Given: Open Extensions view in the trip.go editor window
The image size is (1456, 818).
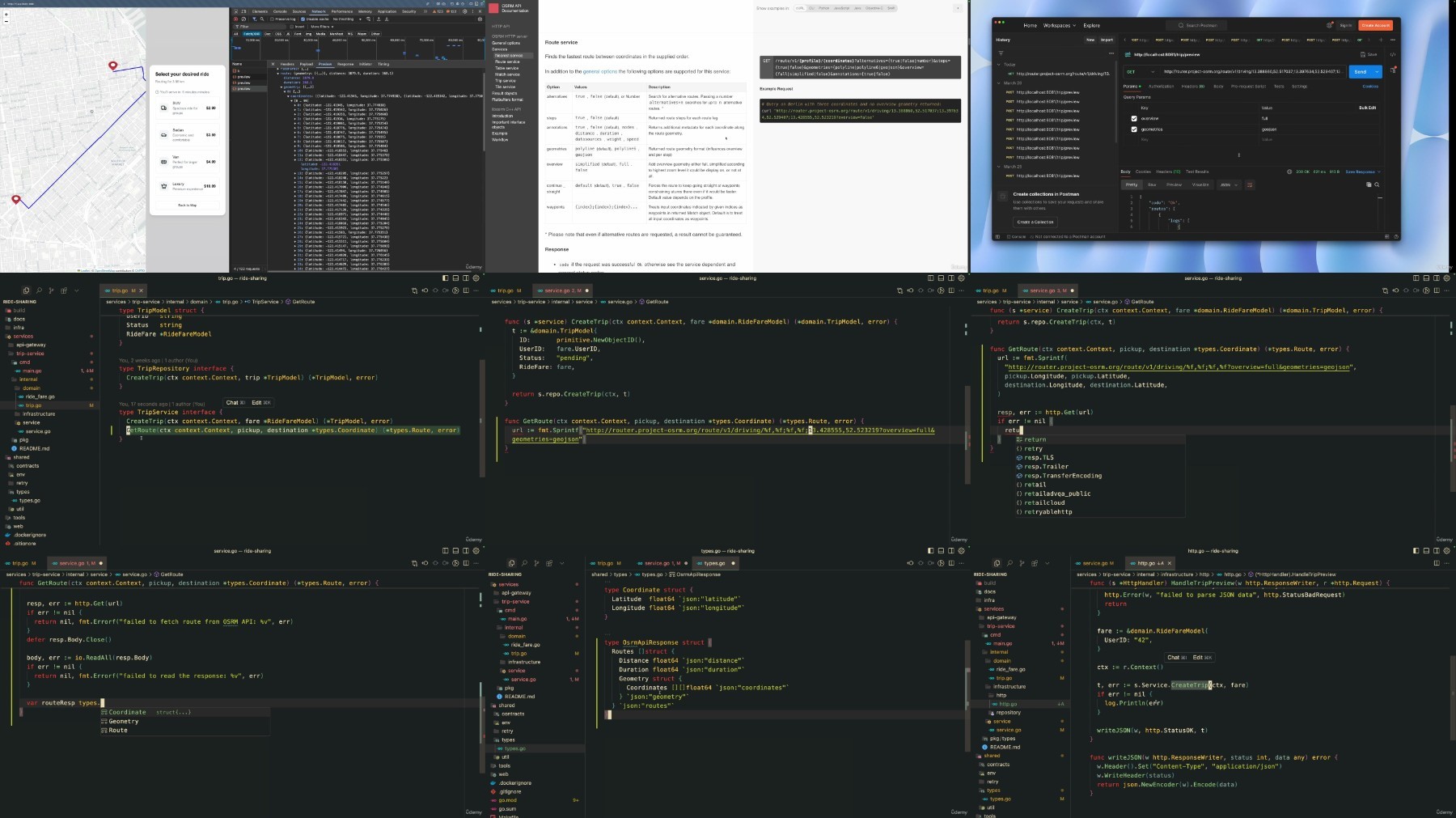Looking at the screenshot, I should (x=64, y=290).
